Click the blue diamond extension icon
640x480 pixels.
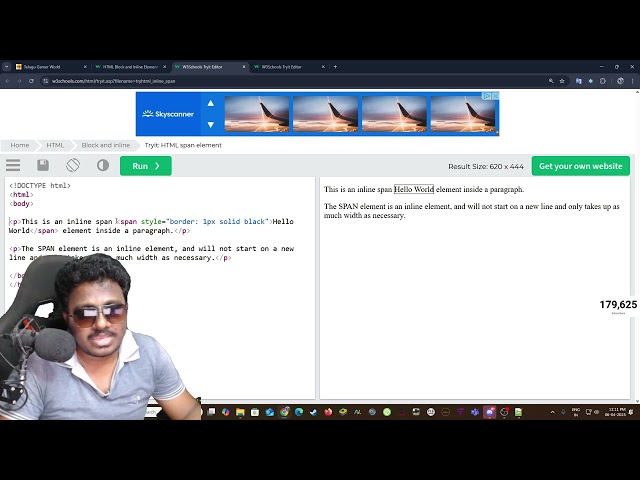click(591, 81)
